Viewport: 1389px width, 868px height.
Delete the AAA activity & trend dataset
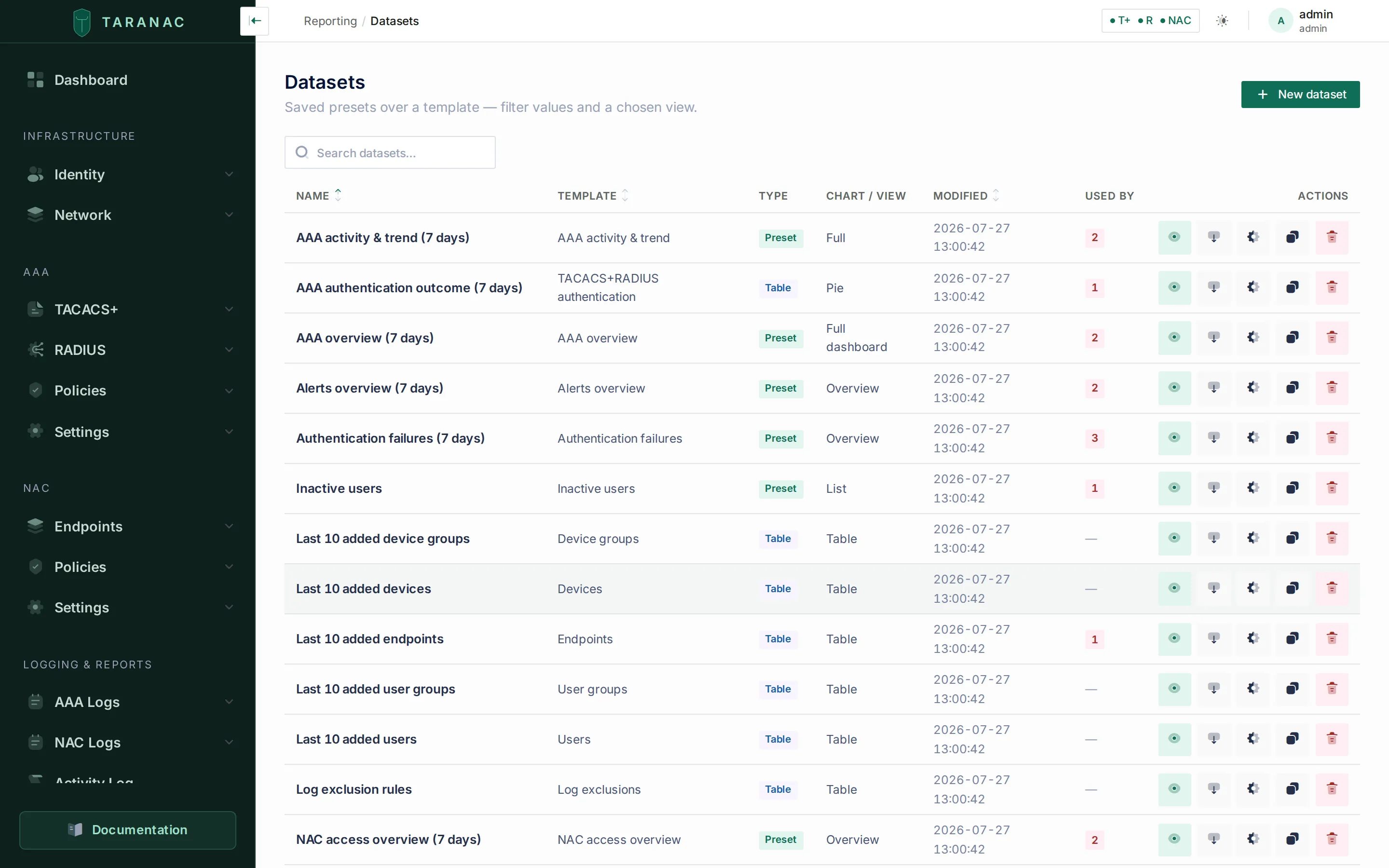[x=1332, y=237]
